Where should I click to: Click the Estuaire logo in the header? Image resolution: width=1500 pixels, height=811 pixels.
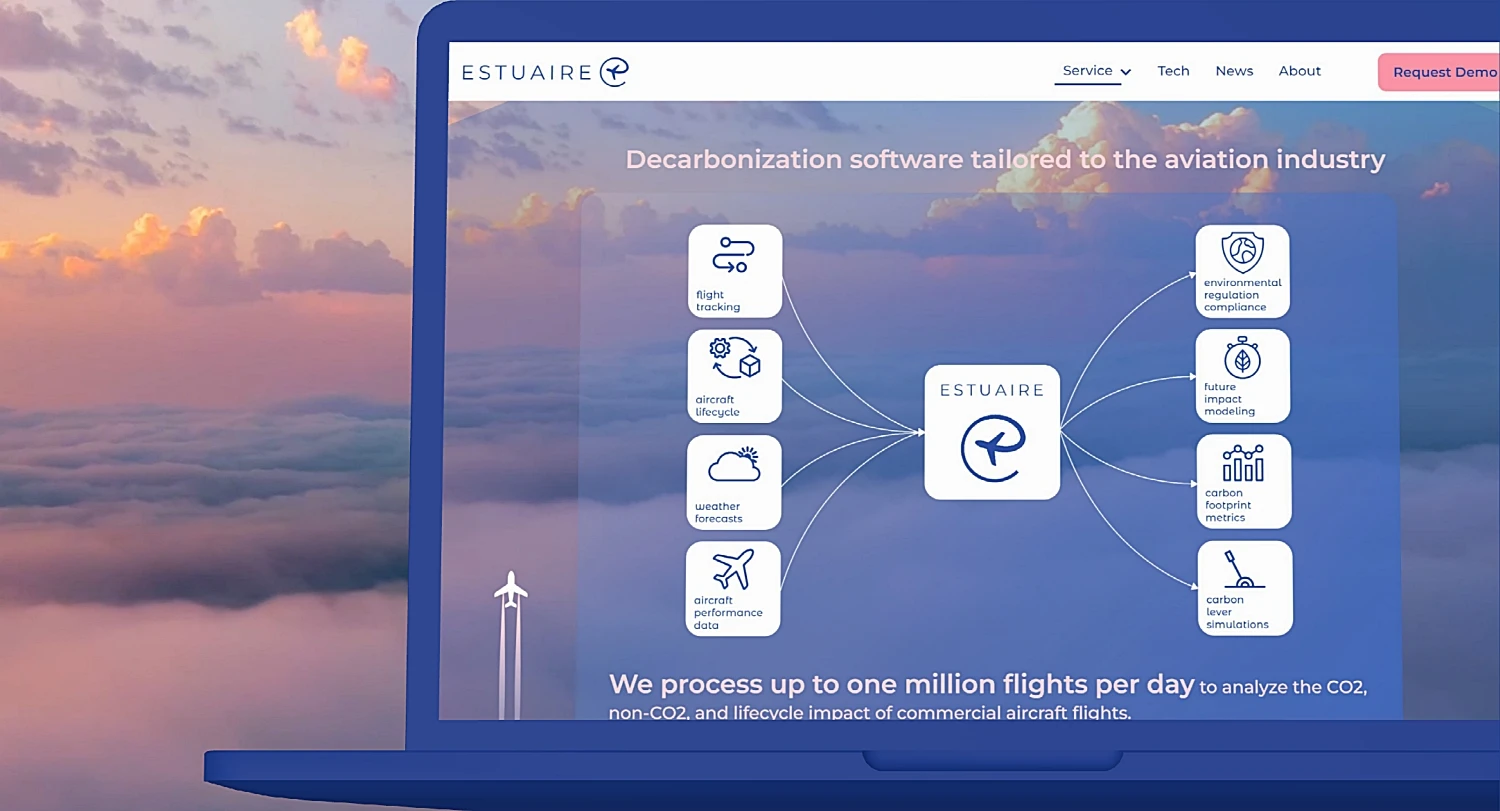545,72
